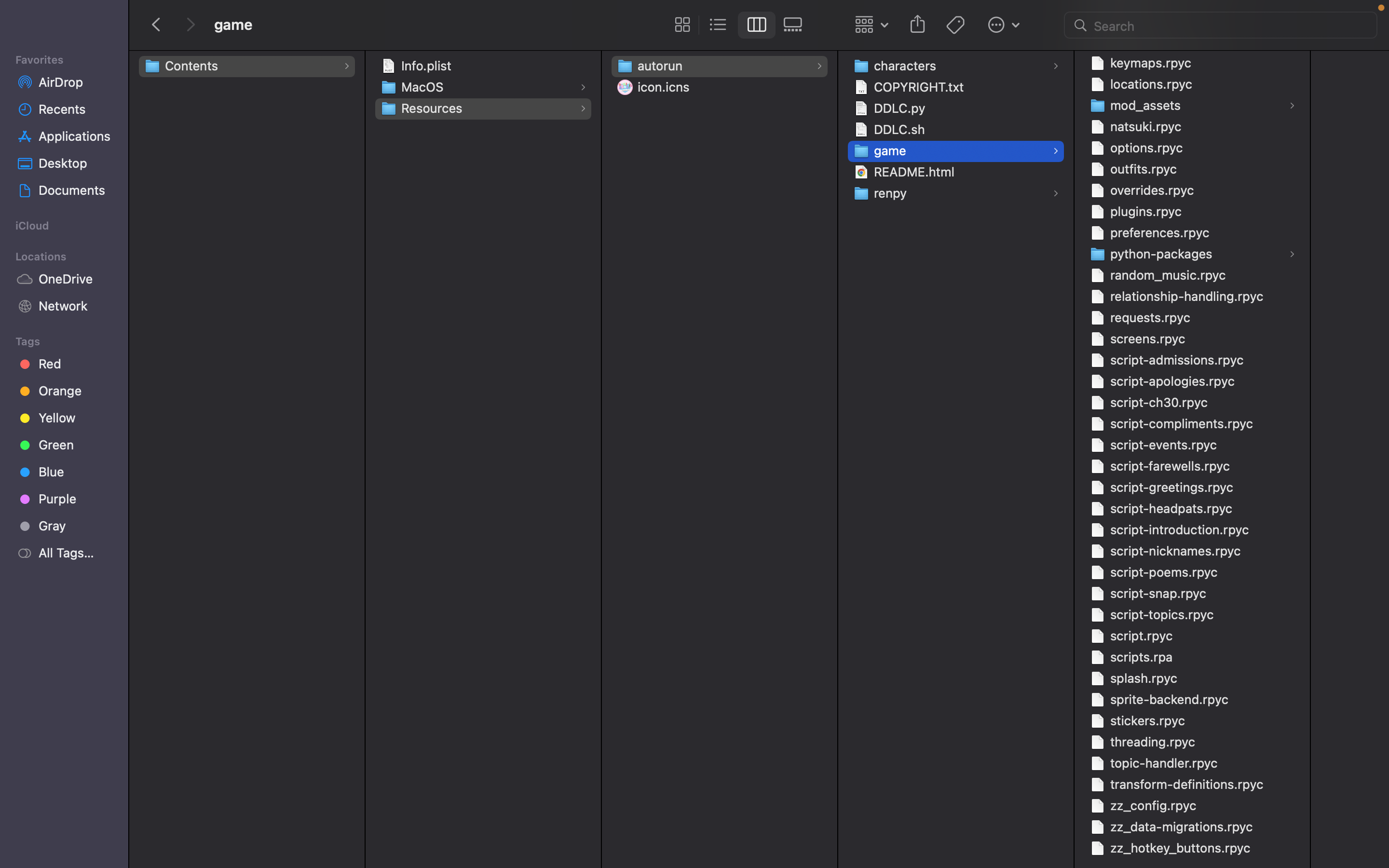
Task: Open OneDrive location in sidebar
Action: (x=64, y=279)
